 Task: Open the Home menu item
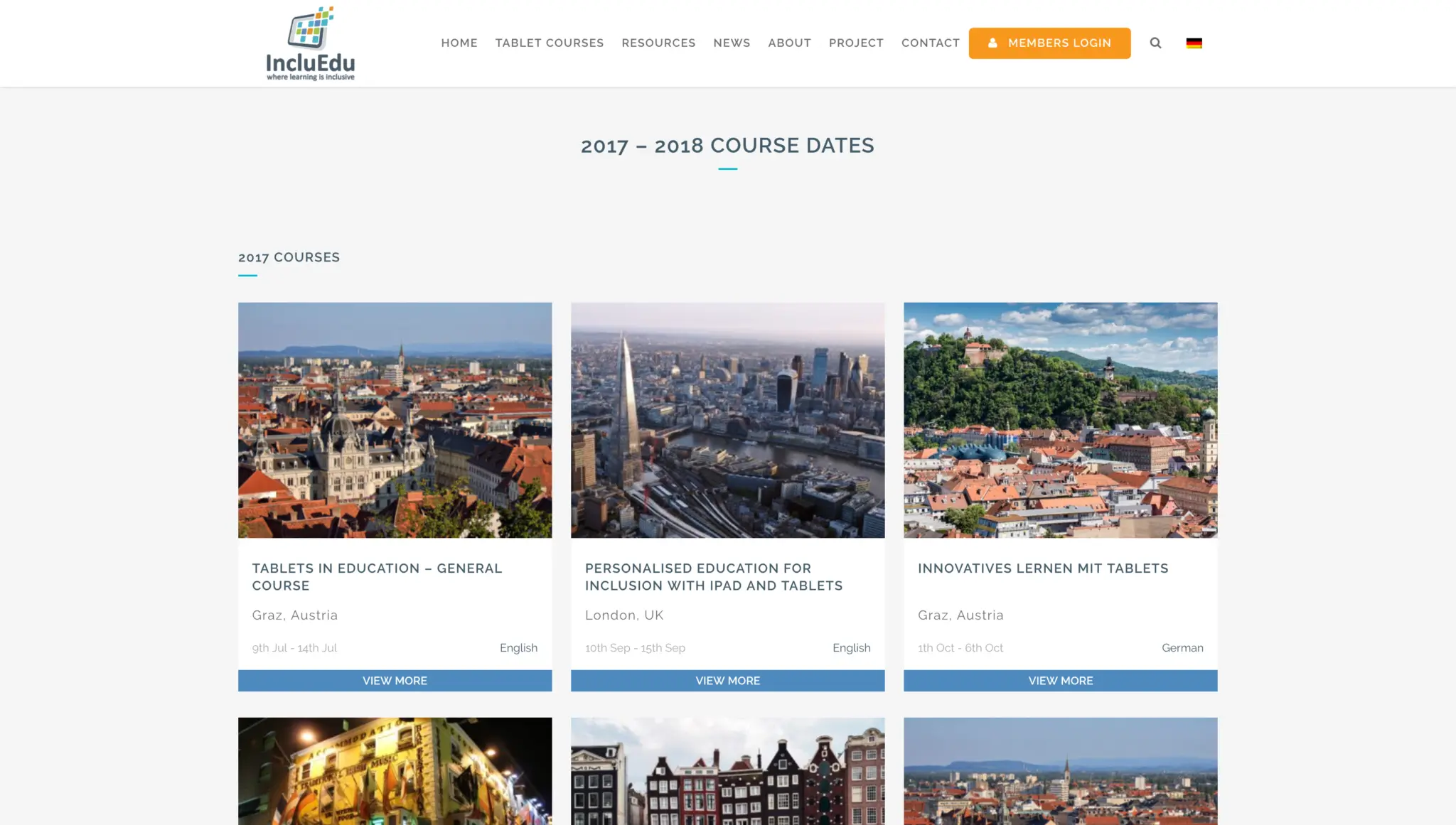pyautogui.click(x=459, y=43)
